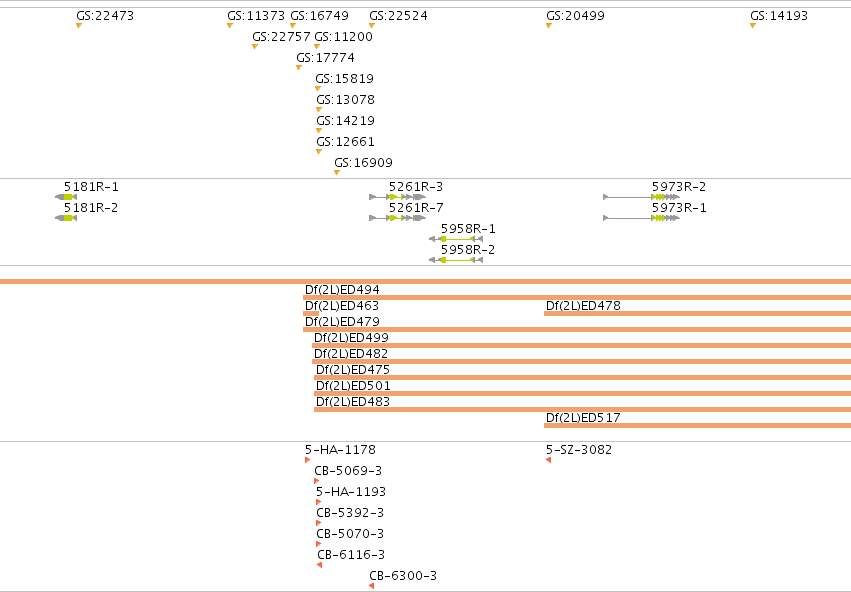Click the GS:20499 orange triangle marker
The image size is (851, 592).
coord(549,26)
